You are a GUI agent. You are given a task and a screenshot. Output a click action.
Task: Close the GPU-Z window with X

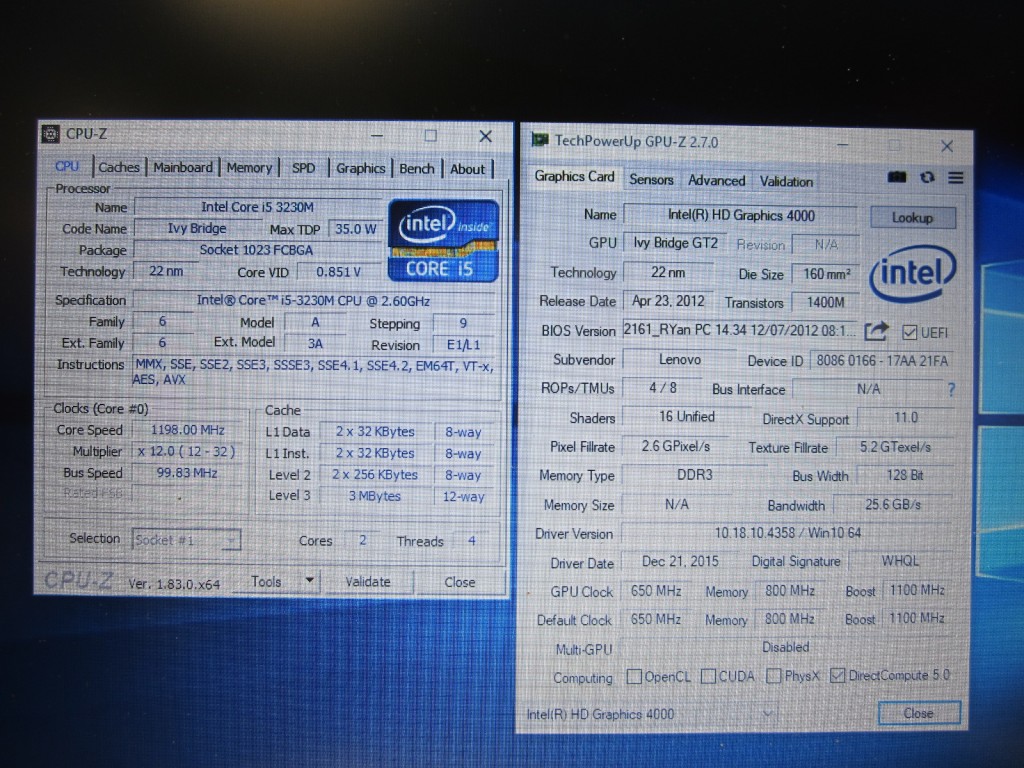[x=947, y=146]
